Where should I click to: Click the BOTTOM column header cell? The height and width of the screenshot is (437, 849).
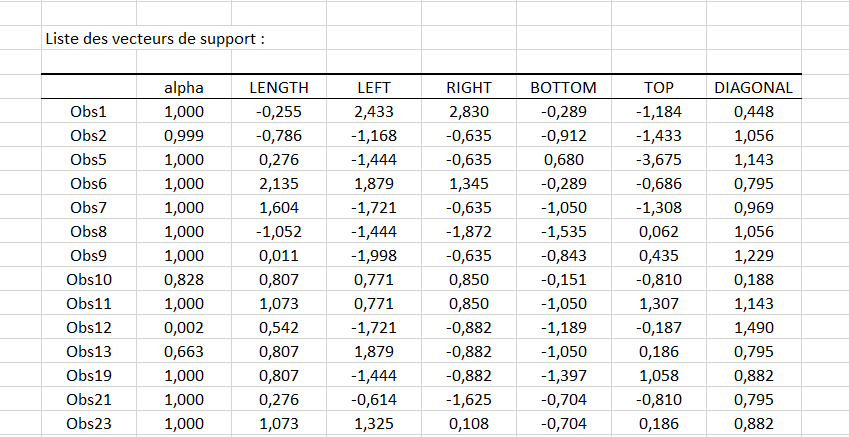pyautogui.click(x=563, y=88)
